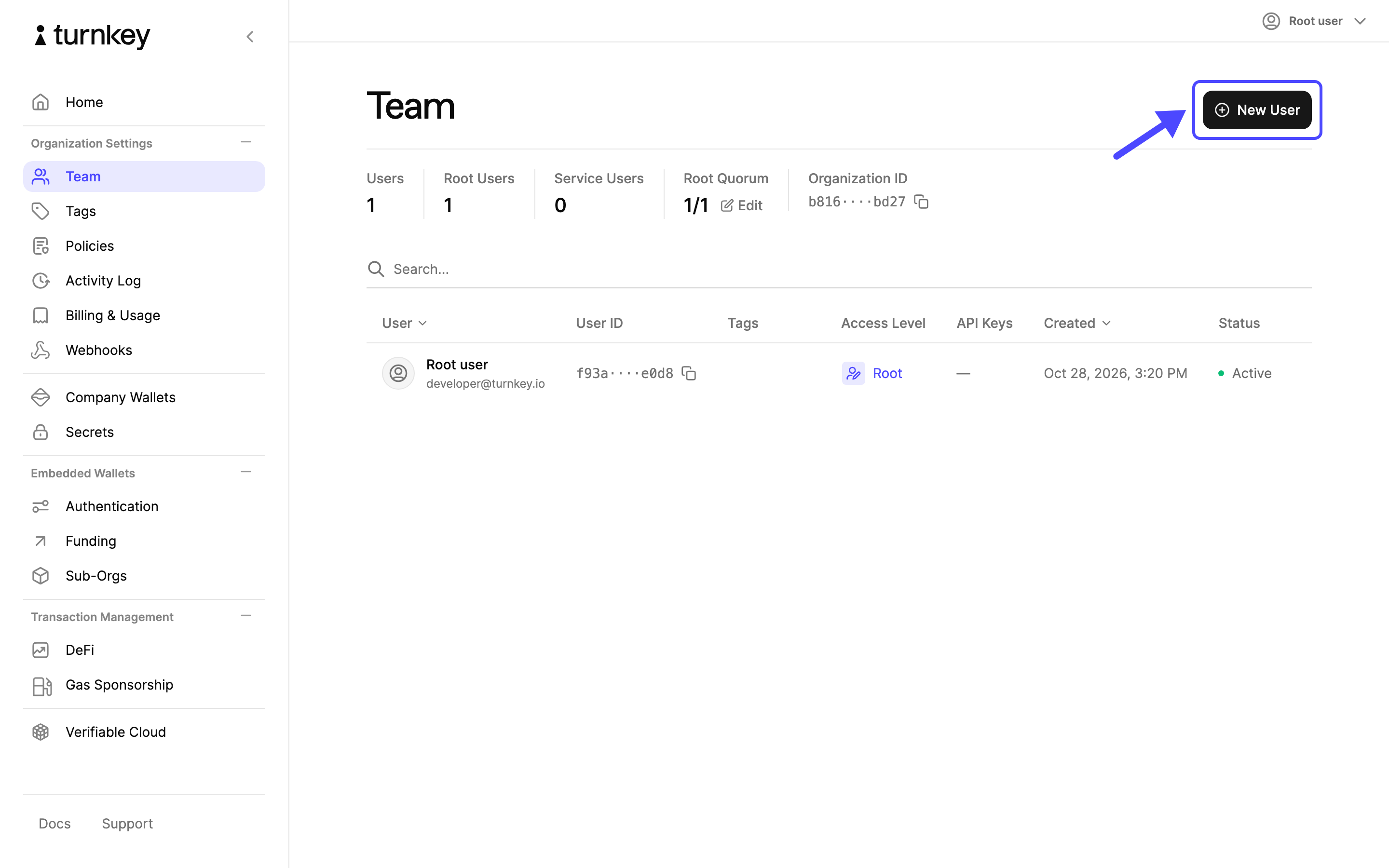Select Team in Organization Settings
1389x868 pixels.
pos(144,176)
